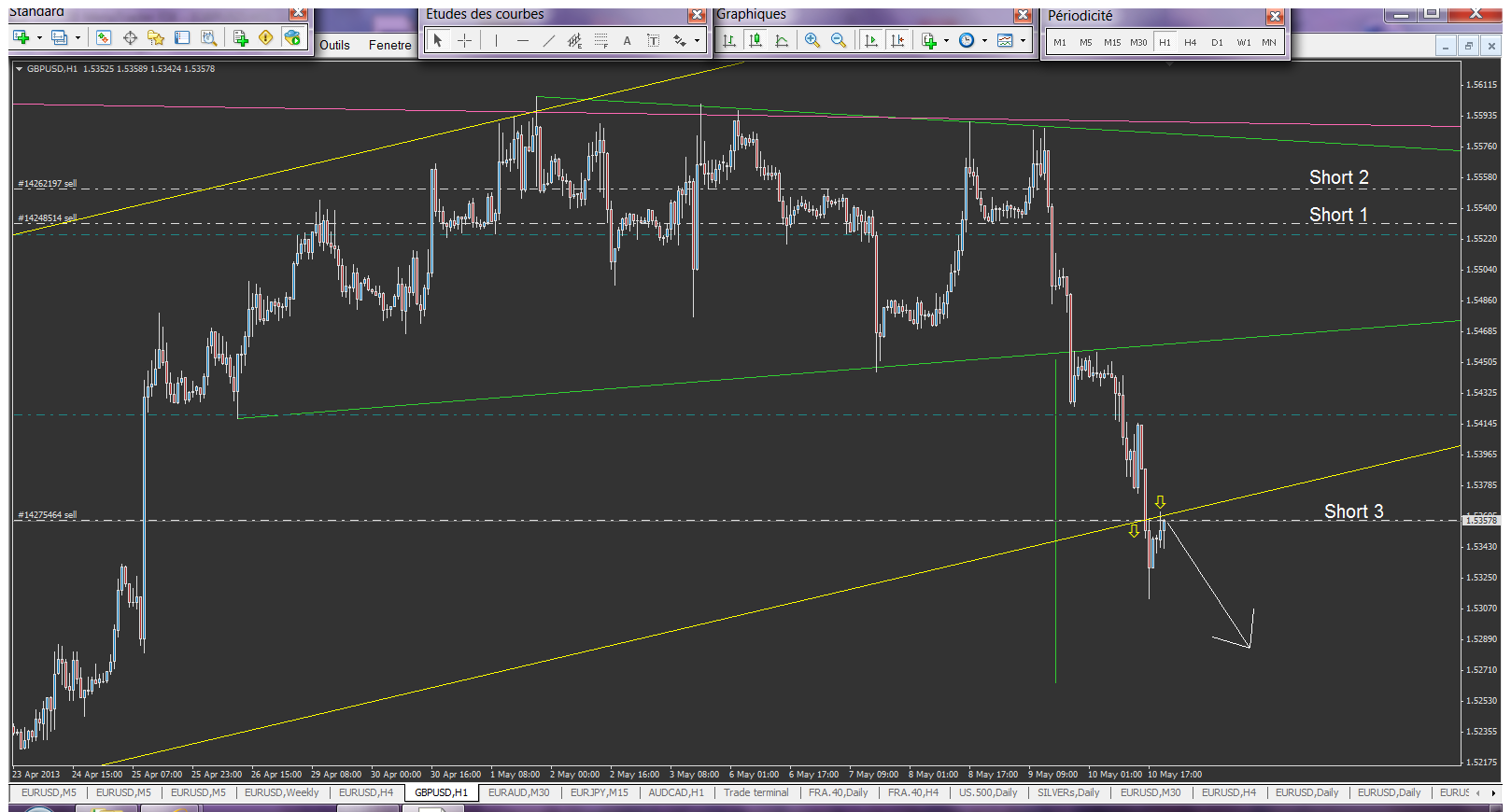Open the Market Watch icon in Standard toolbar
This screenshot has height=812, width=1511.
coord(103,37)
